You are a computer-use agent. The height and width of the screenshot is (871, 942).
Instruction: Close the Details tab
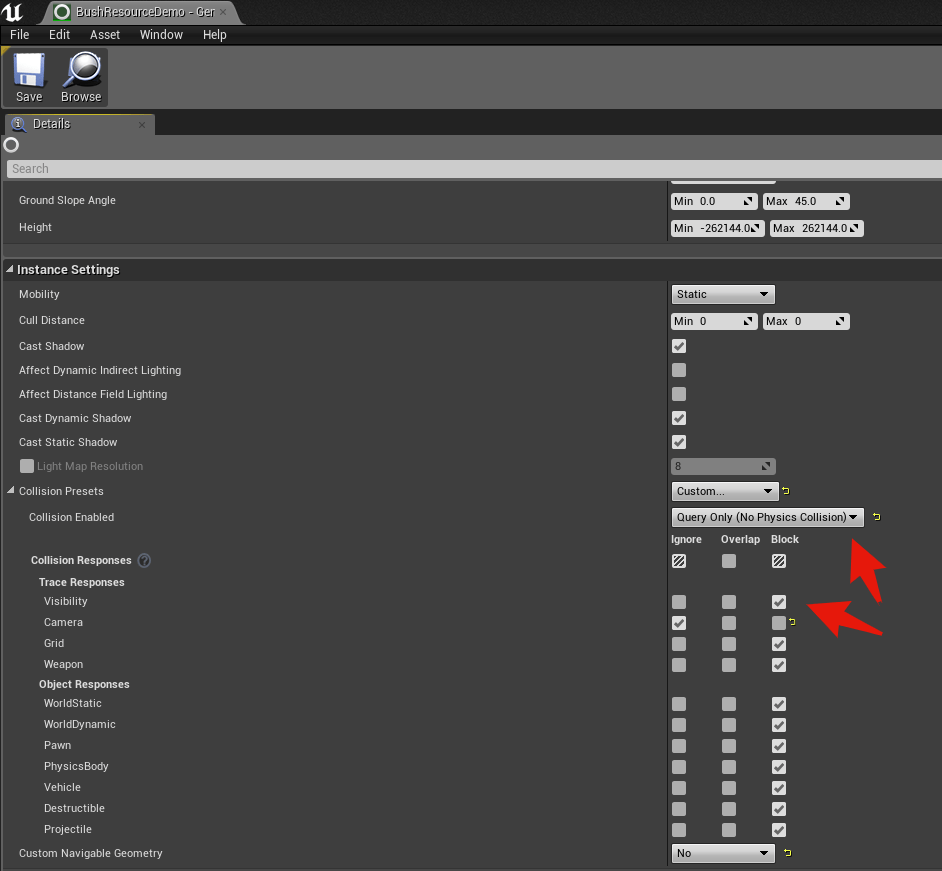142,125
